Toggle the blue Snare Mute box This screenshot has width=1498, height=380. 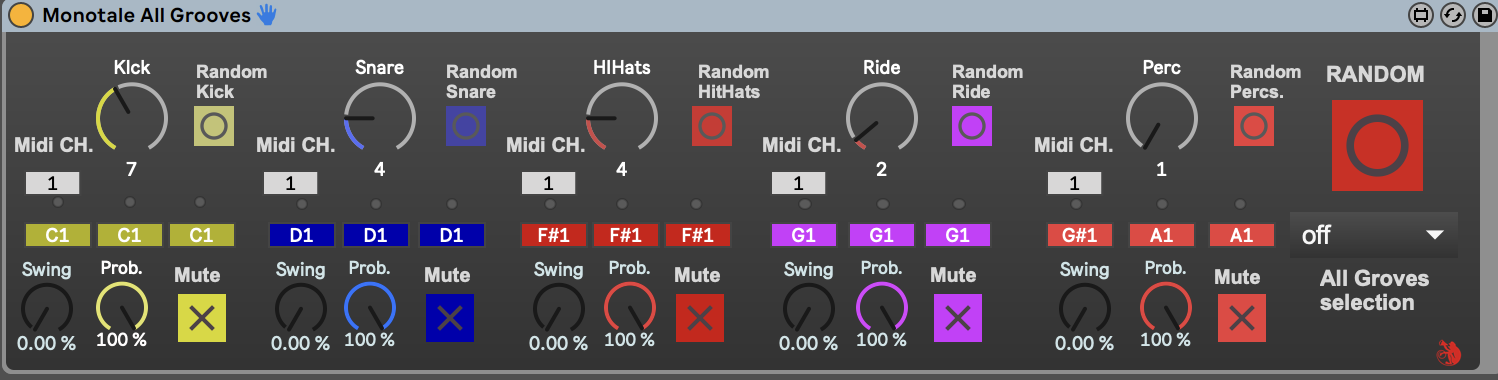(x=450, y=318)
